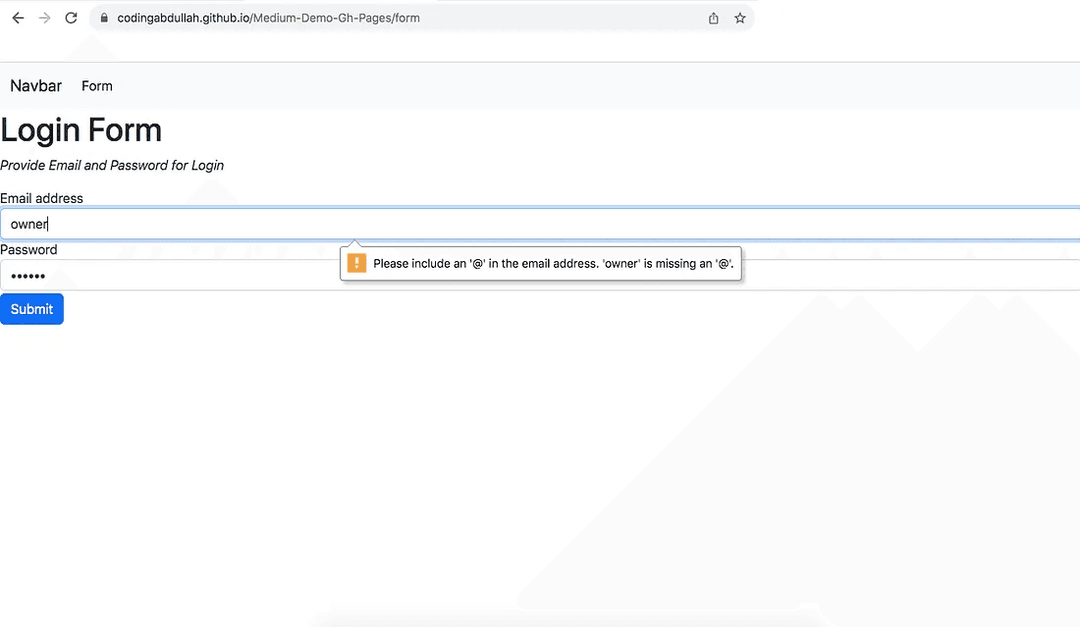Click blank page area below Submit

(x=300, y=450)
